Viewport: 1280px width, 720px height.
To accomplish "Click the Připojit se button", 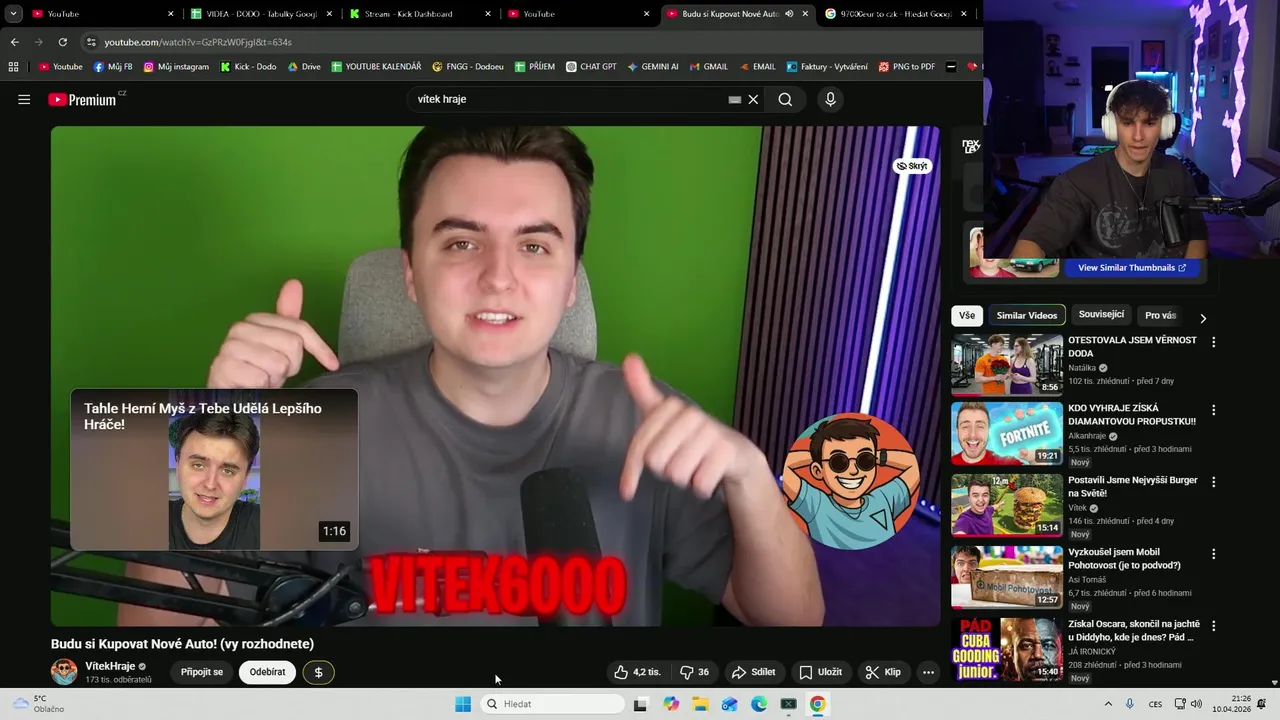I will [x=202, y=672].
